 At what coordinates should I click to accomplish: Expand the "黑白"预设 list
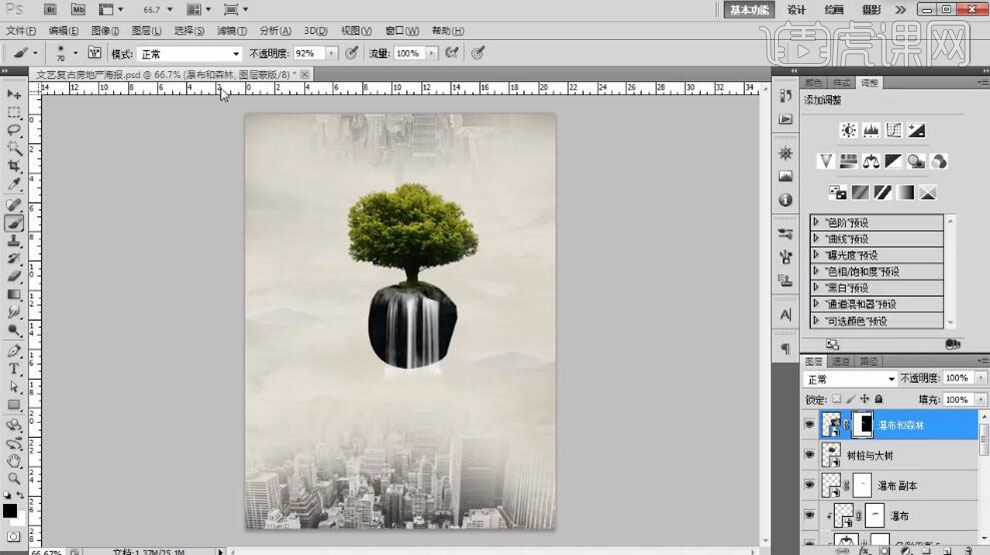coord(816,288)
